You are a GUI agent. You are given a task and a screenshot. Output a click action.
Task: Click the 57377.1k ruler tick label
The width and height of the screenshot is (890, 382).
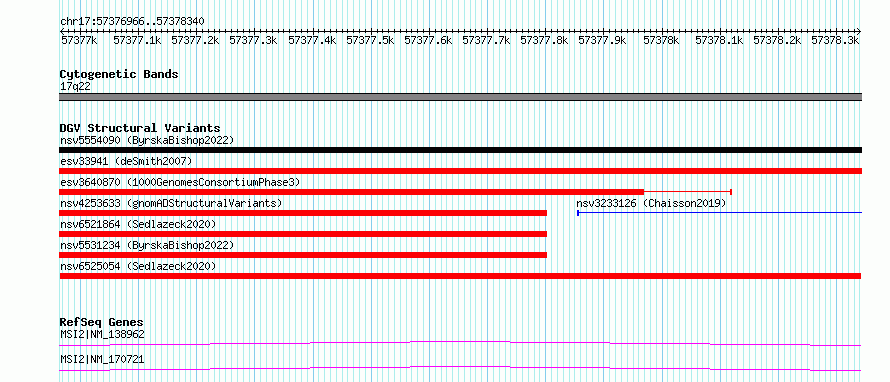tap(137, 40)
